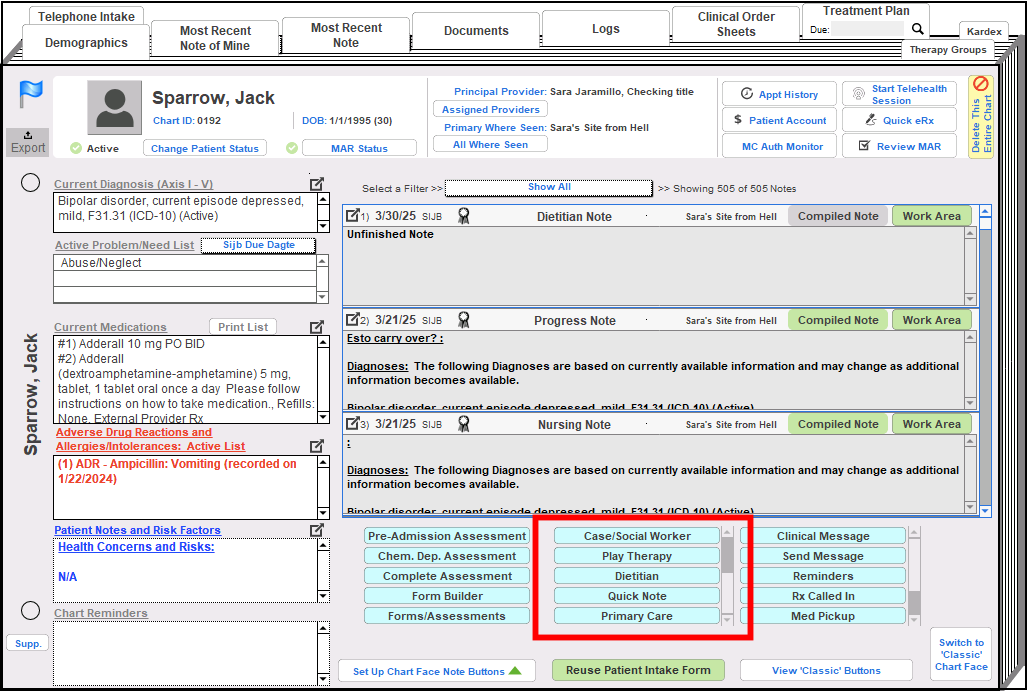The image size is (1028, 691).
Task: Select the bottom circular radio button near Supp
Action: [30, 610]
